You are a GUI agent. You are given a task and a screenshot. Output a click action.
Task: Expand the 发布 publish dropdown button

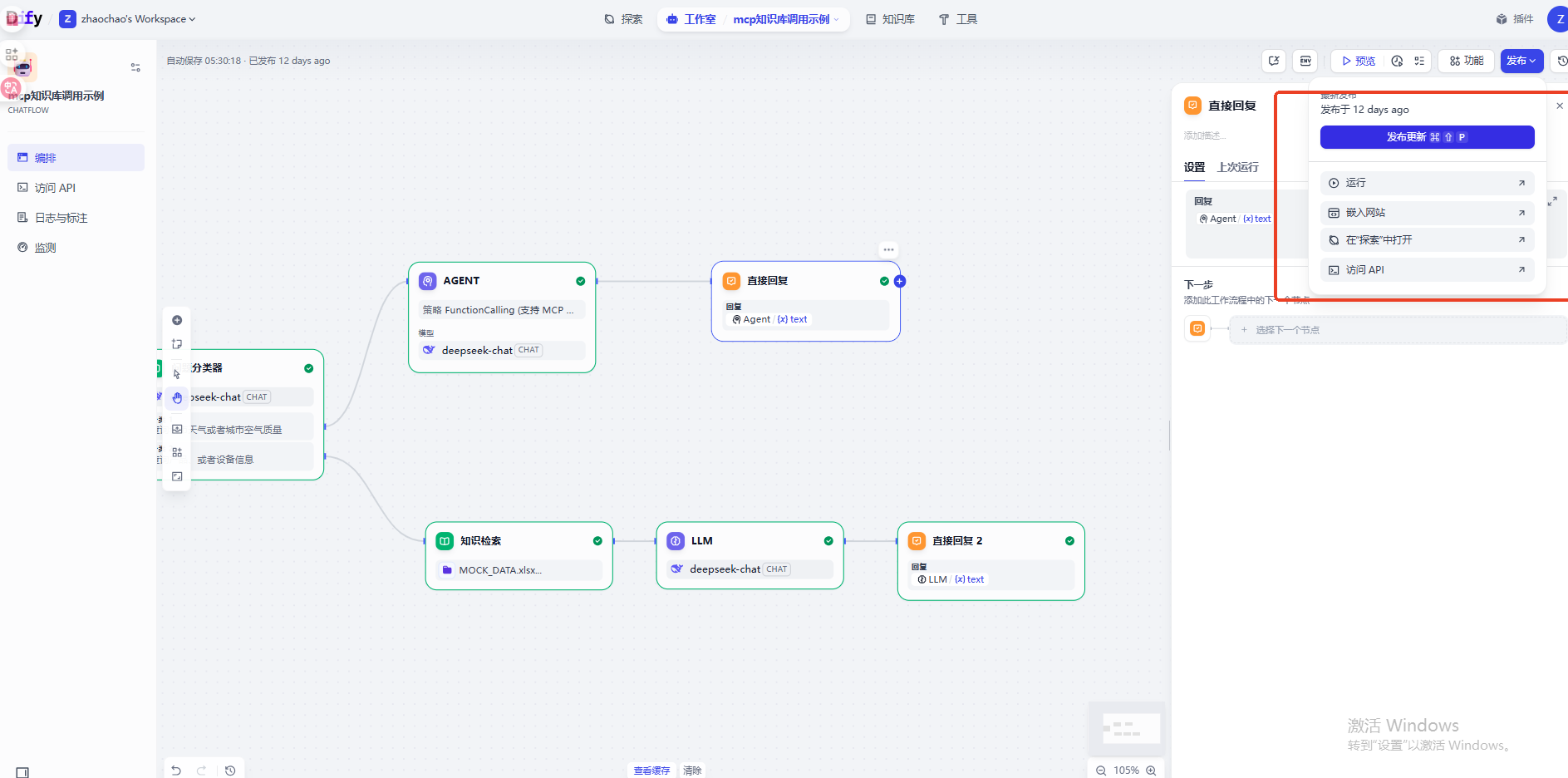click(x=1521, y=61)
